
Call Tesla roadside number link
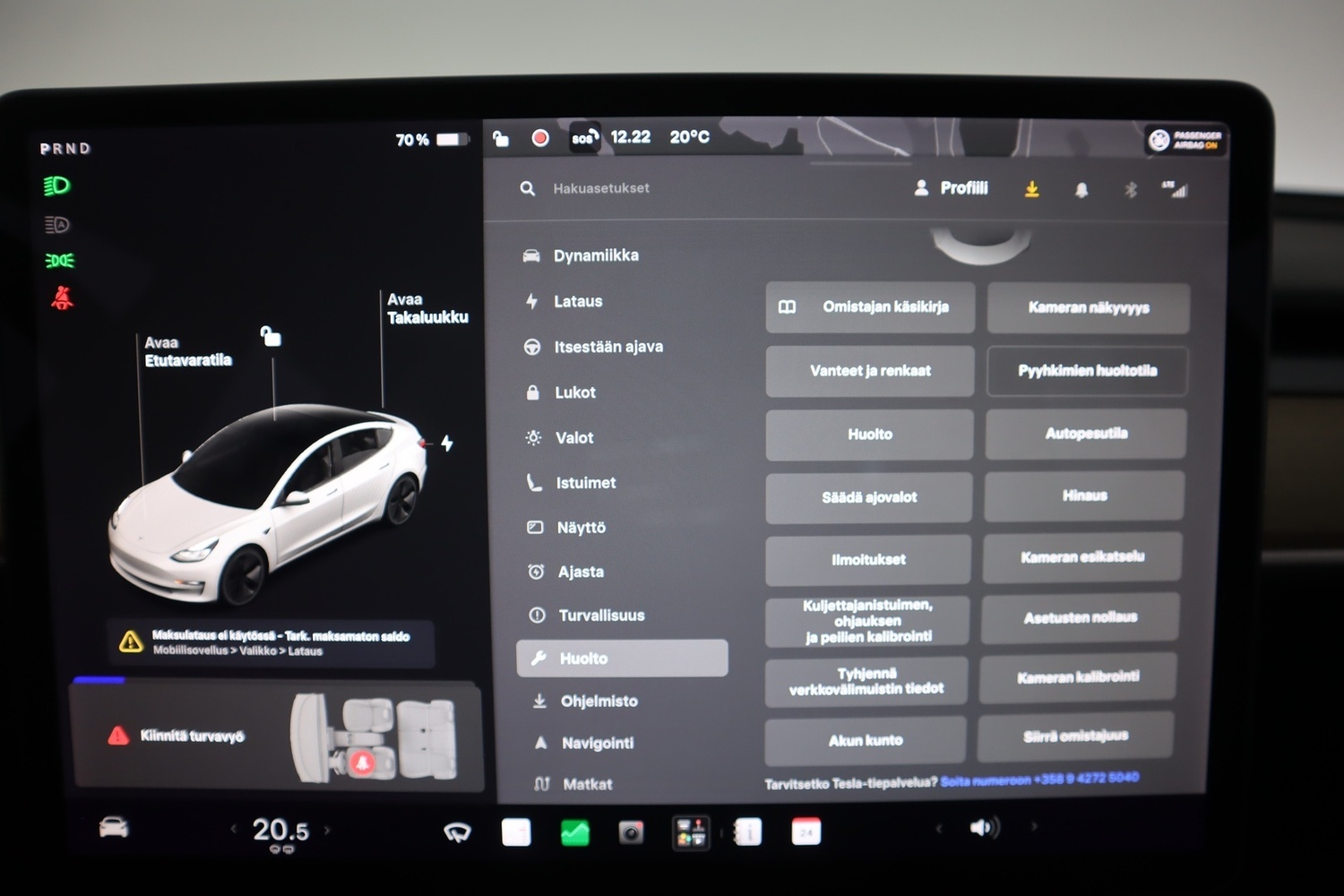[1039, 780]
